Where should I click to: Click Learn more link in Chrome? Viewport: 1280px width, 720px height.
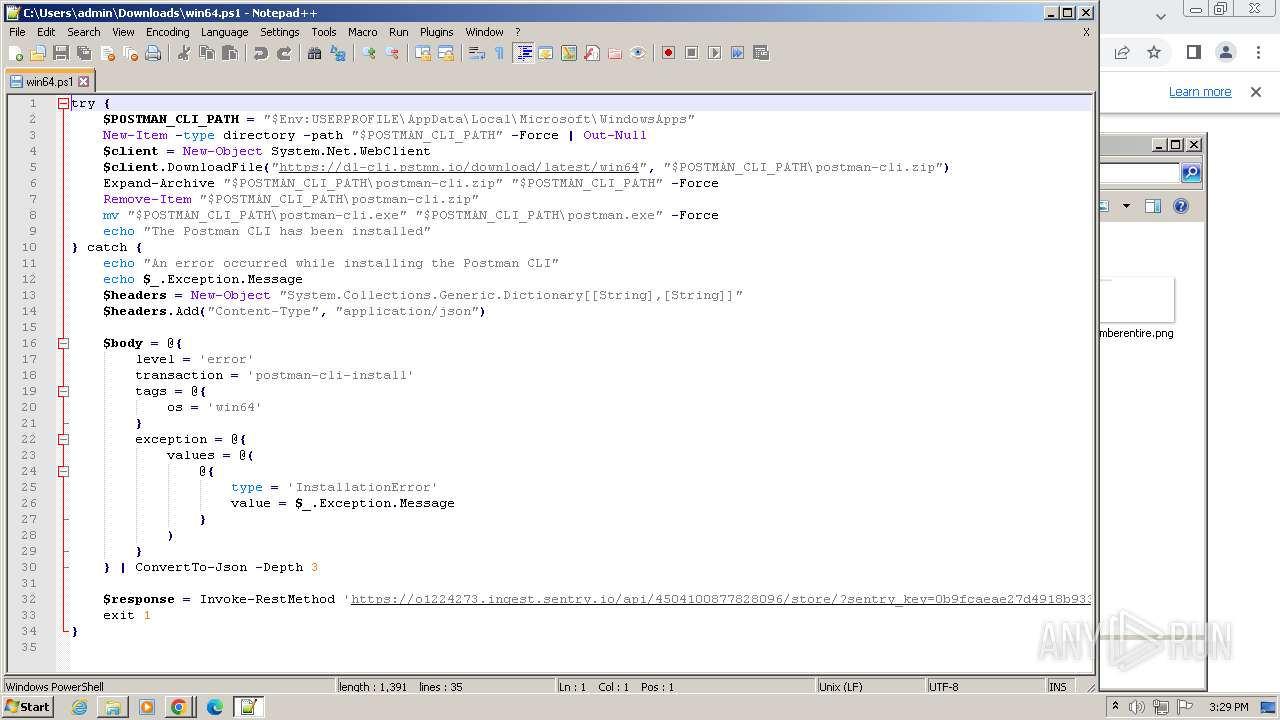pos(1200,91)
